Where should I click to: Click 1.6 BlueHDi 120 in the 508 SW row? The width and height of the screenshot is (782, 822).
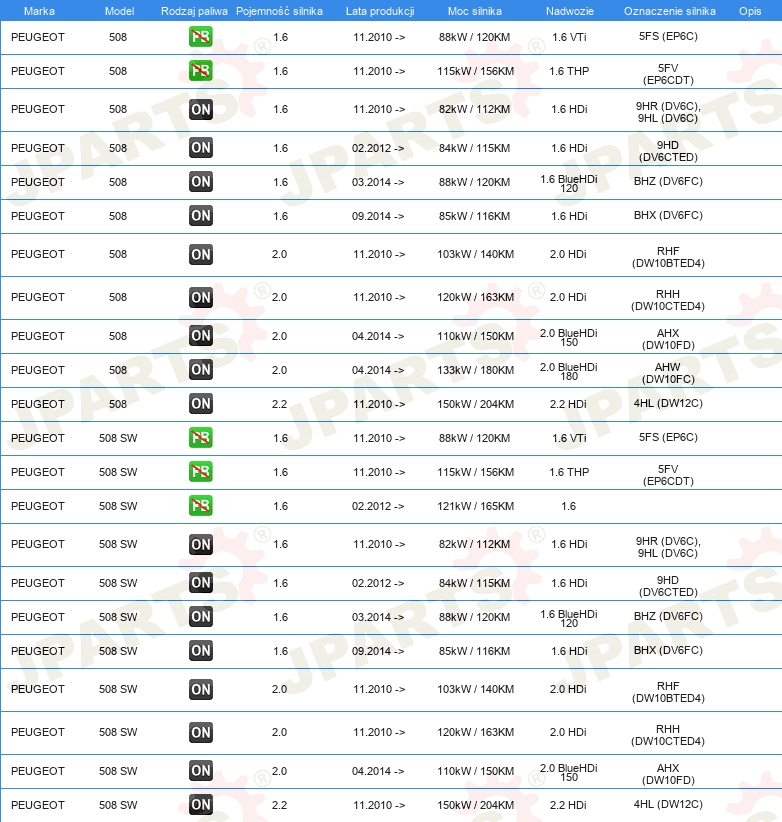click(569, 618)
